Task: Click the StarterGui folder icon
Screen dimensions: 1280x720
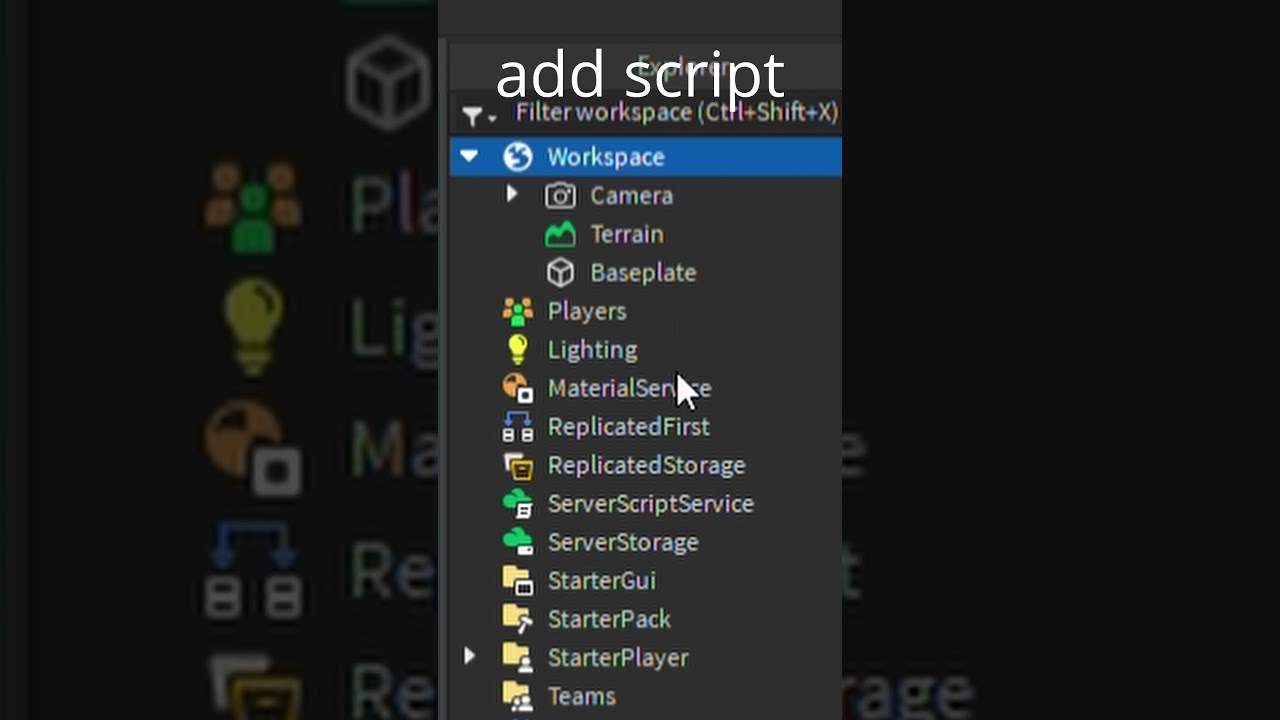Action: click(517, 581)
